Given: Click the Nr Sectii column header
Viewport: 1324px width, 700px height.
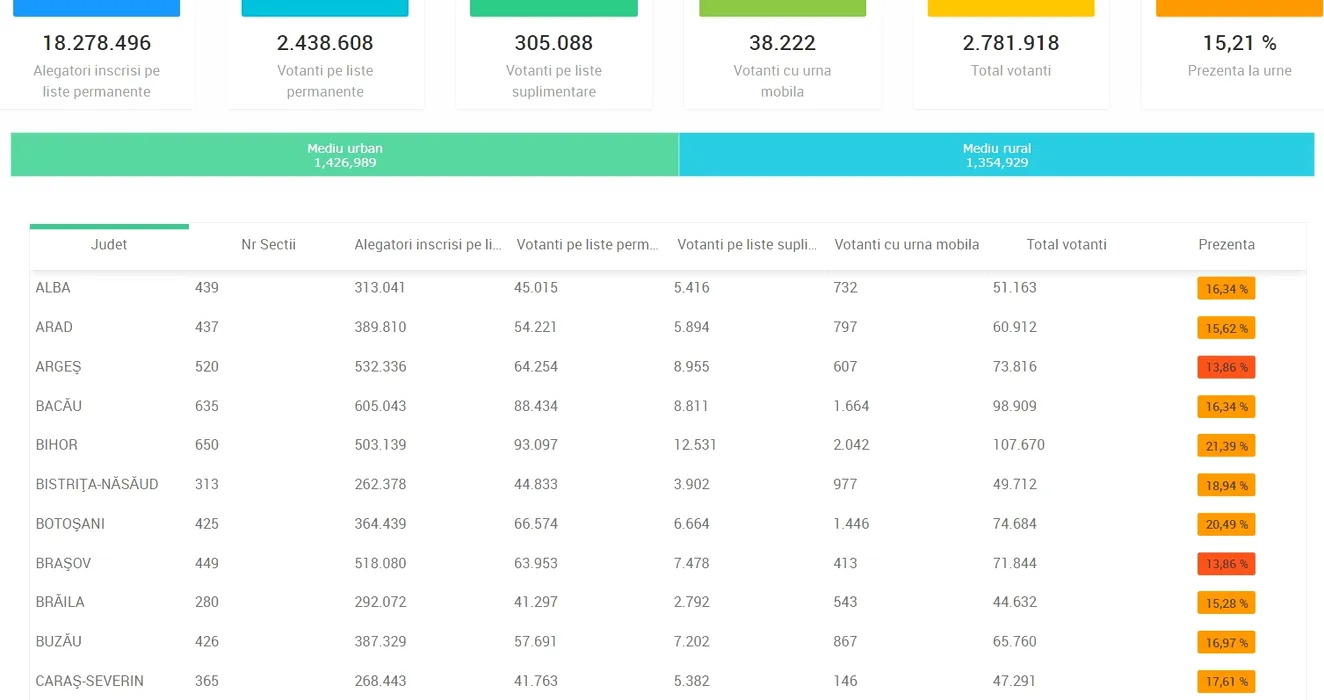Looking at the screenshot, I should coord(268,245).
